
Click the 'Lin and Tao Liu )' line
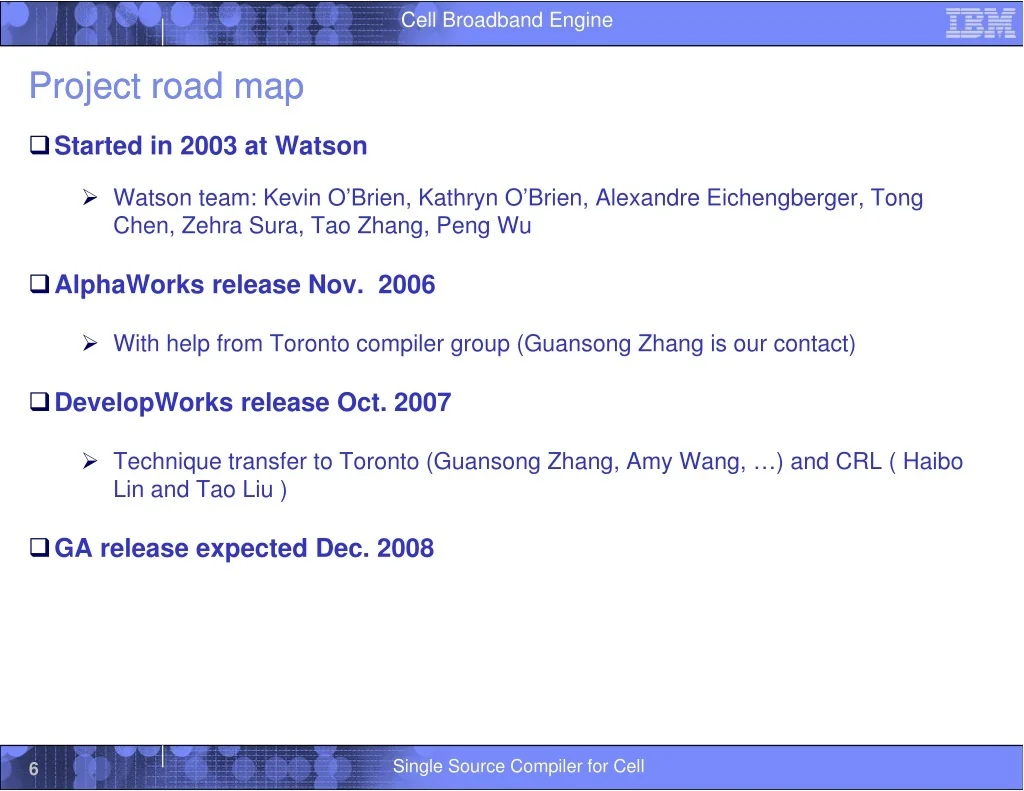(200, 489)
